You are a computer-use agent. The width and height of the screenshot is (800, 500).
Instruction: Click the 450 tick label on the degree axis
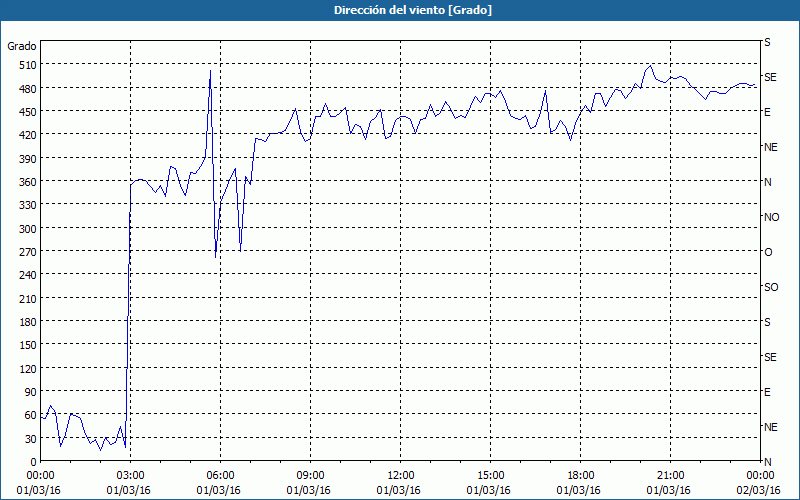pyautogui.click(x=28, y=112)
